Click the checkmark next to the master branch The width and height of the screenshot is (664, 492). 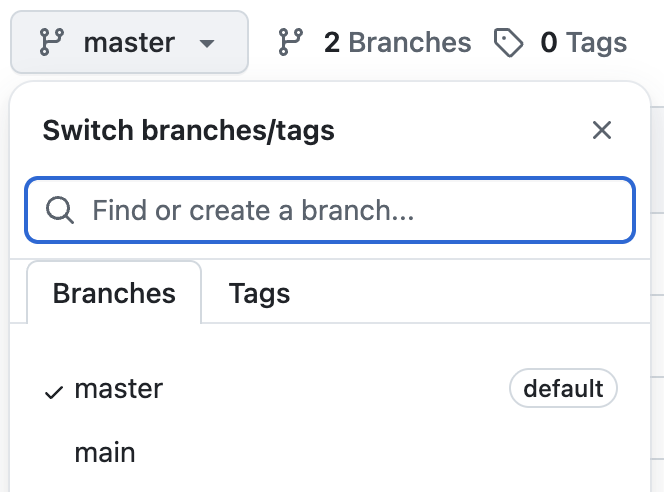[x=54, y=391]
